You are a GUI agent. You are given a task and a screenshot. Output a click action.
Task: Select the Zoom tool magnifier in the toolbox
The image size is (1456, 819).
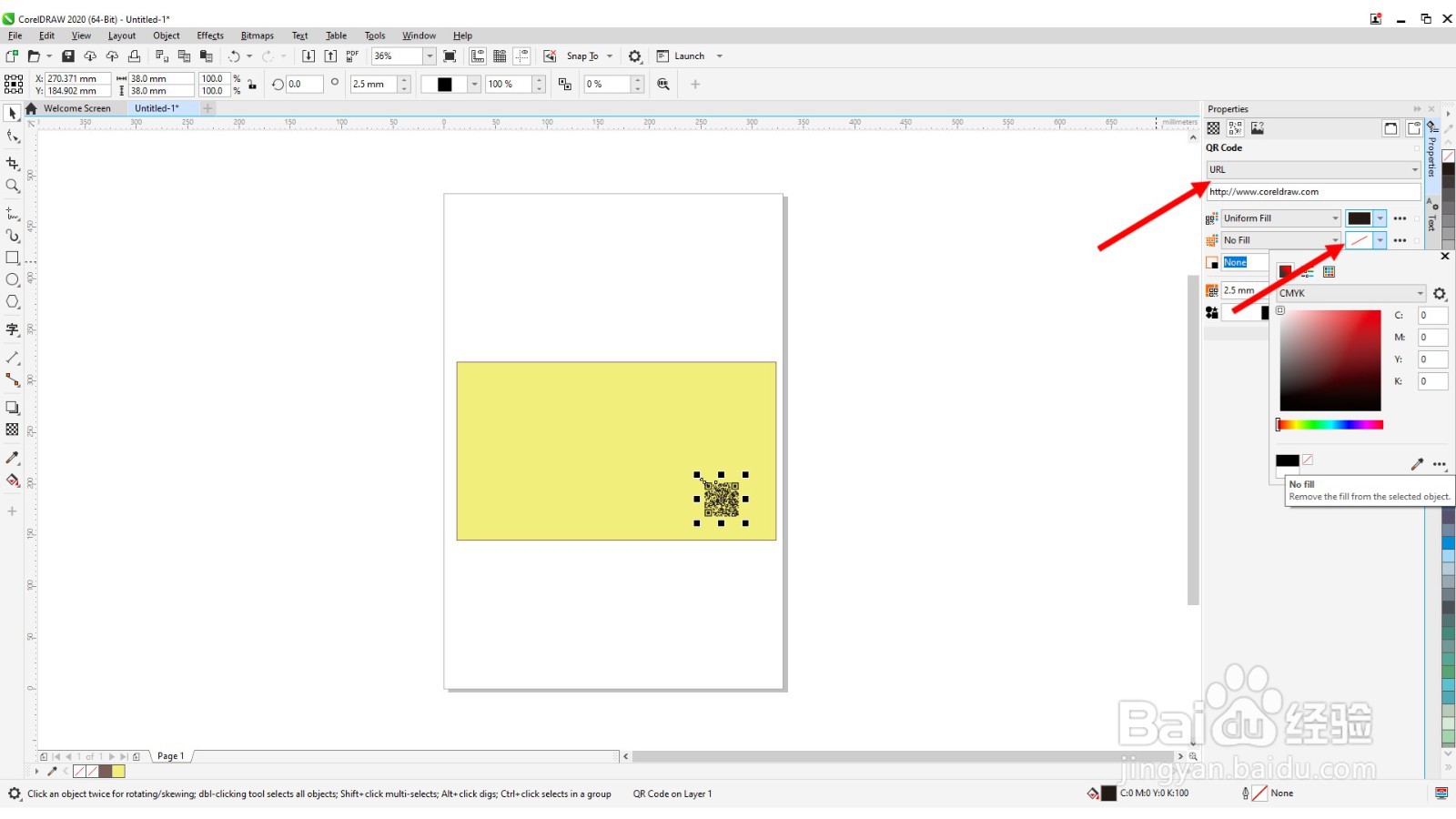click(13, 186)
